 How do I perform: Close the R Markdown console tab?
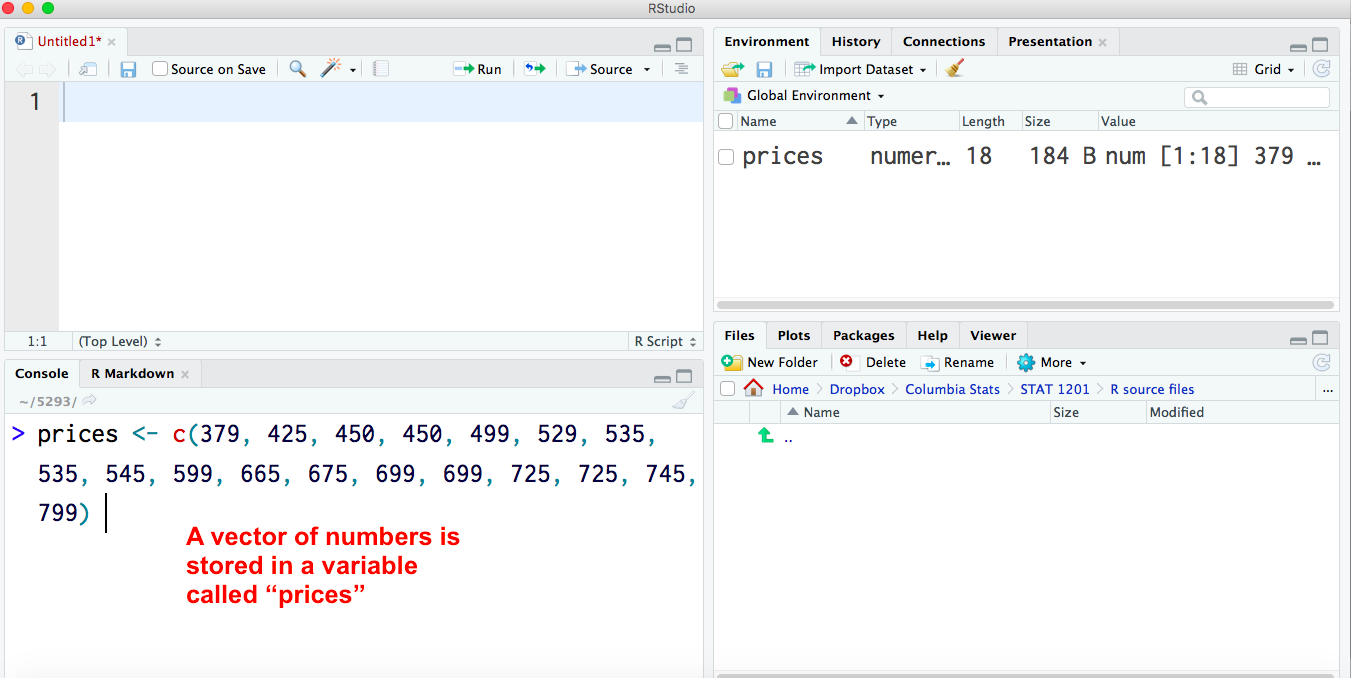click(x=185, y=374)
